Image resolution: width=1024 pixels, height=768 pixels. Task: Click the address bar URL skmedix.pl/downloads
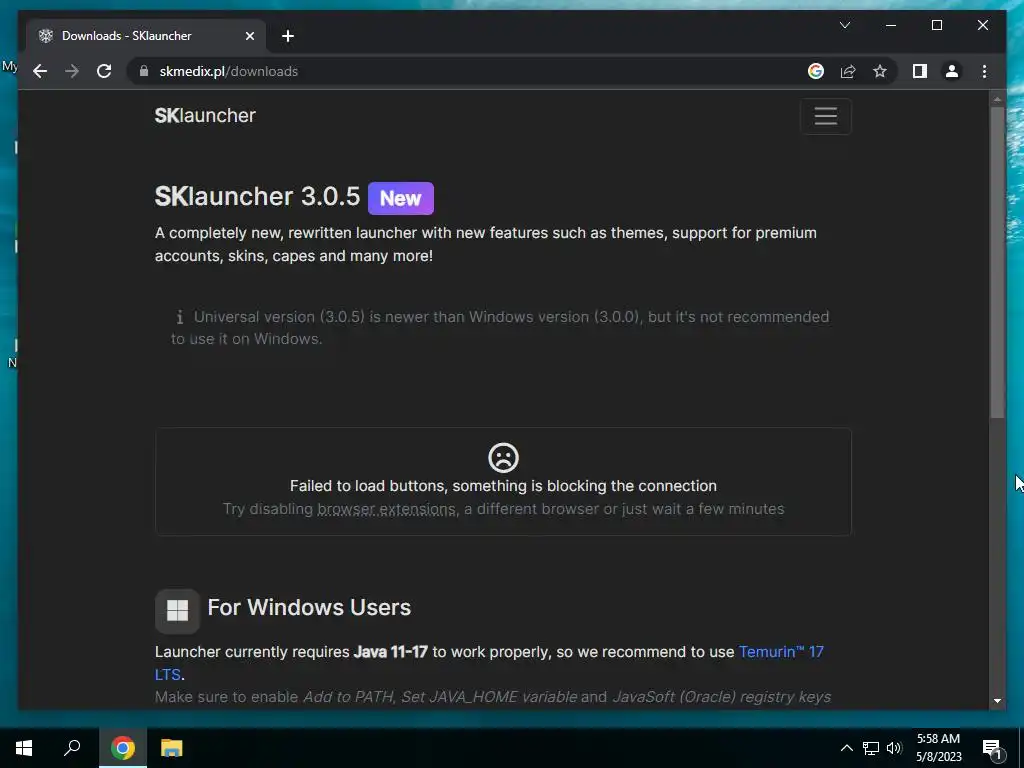(229, 71)
